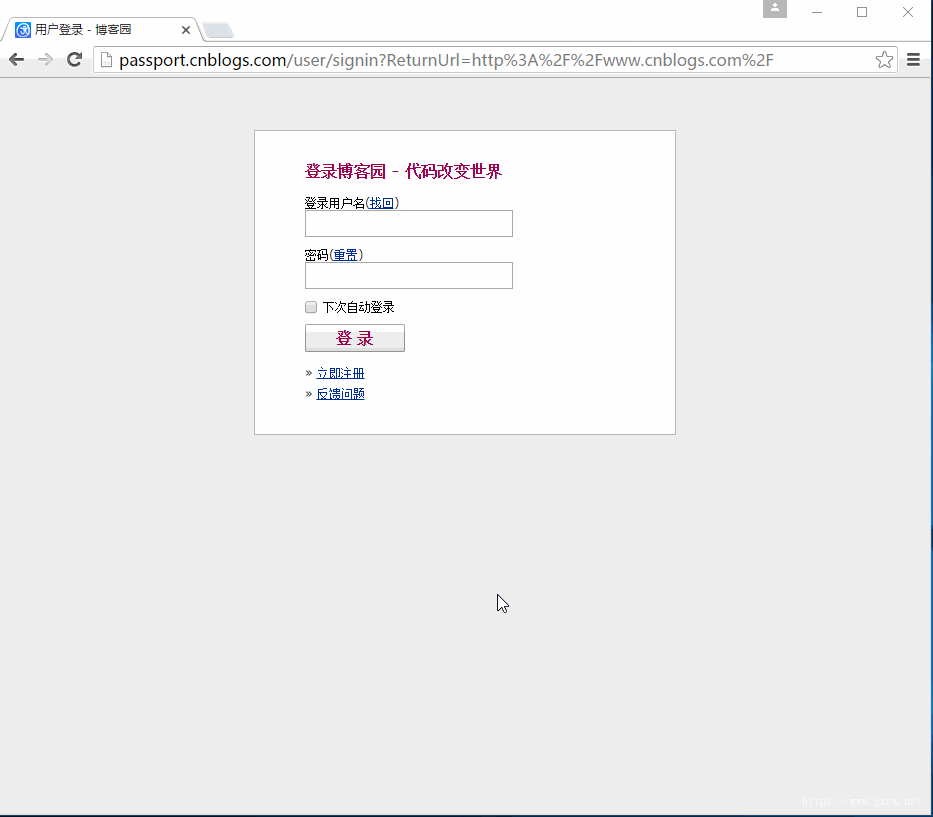Open the 重置 password reset link

coord(345,255)
